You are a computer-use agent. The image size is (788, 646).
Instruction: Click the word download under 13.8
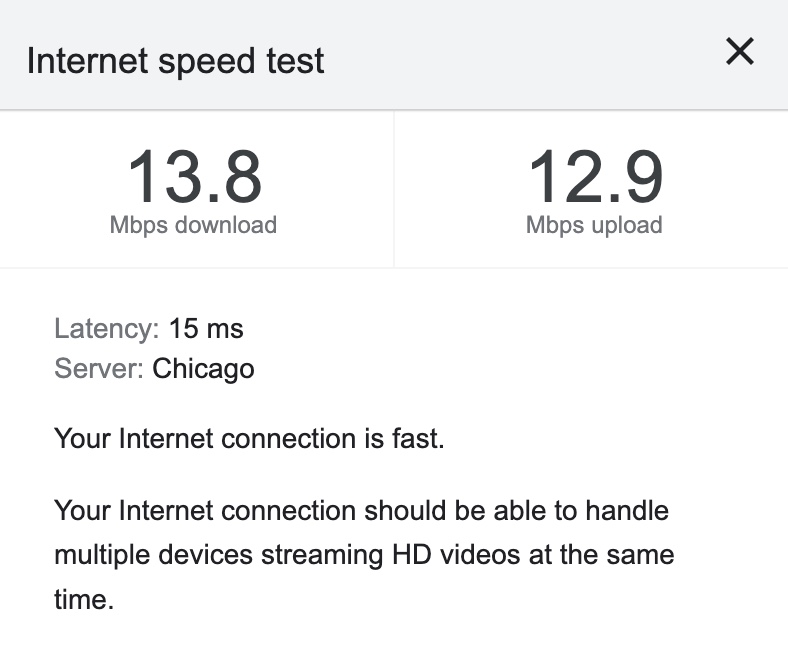click(x=225, y=225)
